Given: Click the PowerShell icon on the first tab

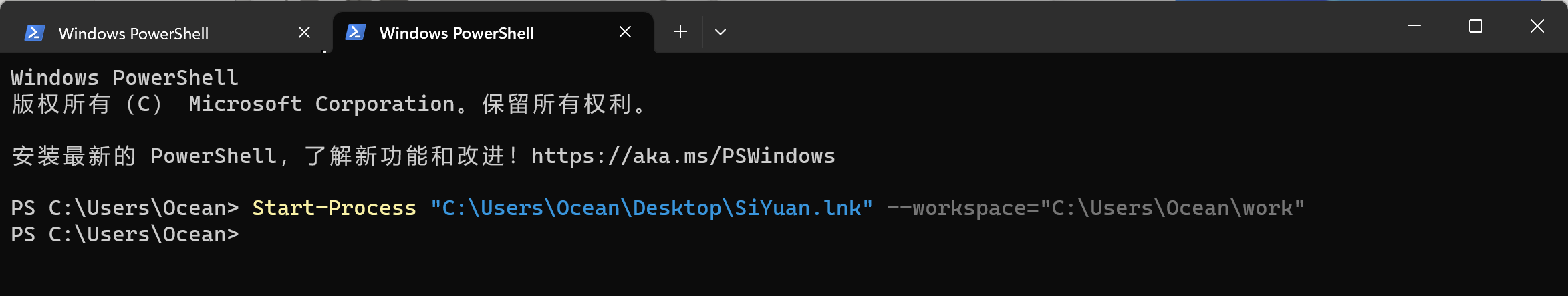Looking at the screenshot, I should [x=34, y=33].
